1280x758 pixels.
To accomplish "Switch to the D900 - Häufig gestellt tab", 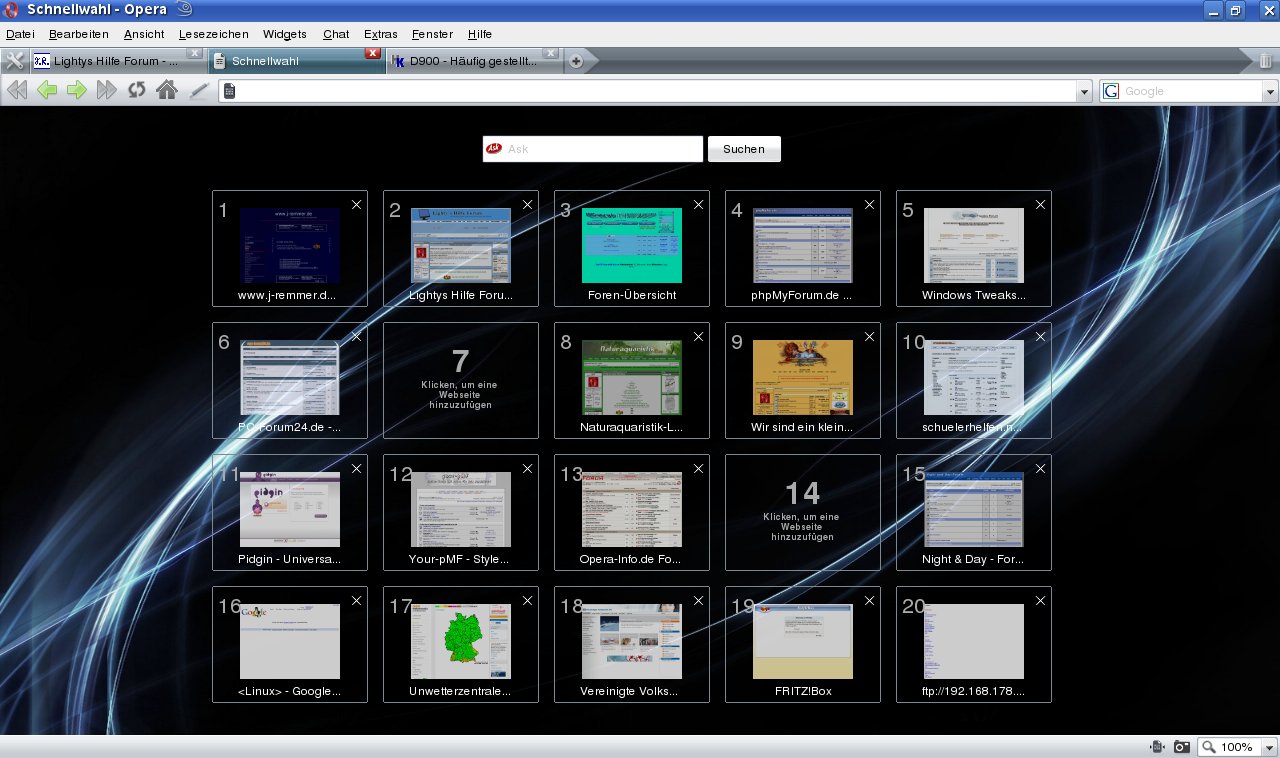I will click(x=474, y=61).
